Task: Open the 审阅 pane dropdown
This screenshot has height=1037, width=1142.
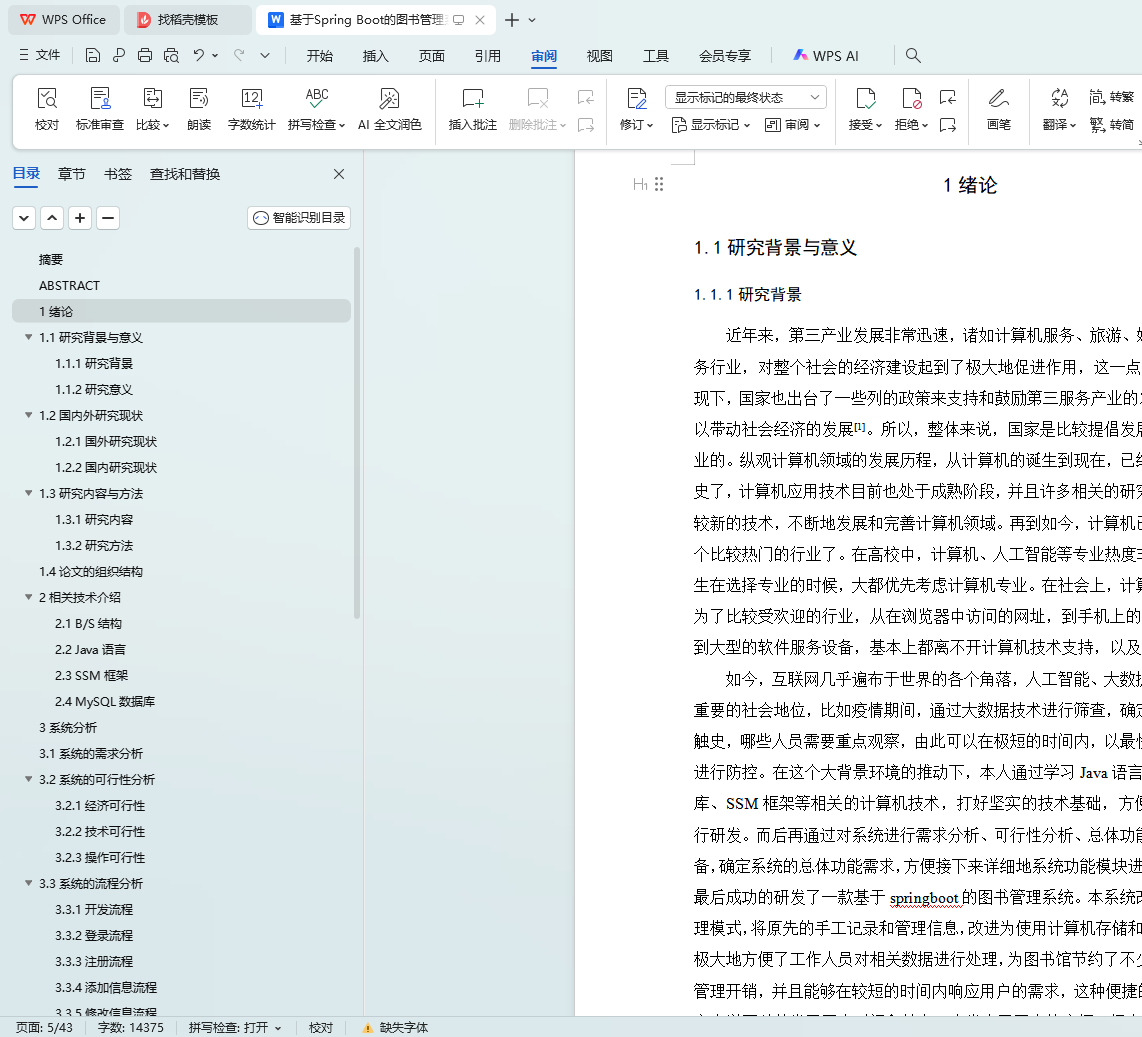Action: (x=792, y=125)
